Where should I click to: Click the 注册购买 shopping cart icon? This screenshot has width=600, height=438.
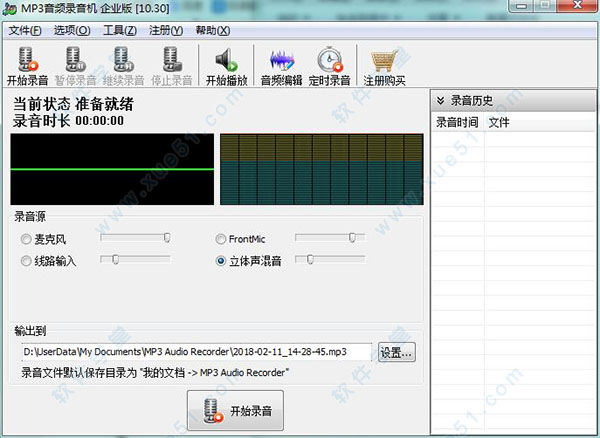tap(384, 60)
